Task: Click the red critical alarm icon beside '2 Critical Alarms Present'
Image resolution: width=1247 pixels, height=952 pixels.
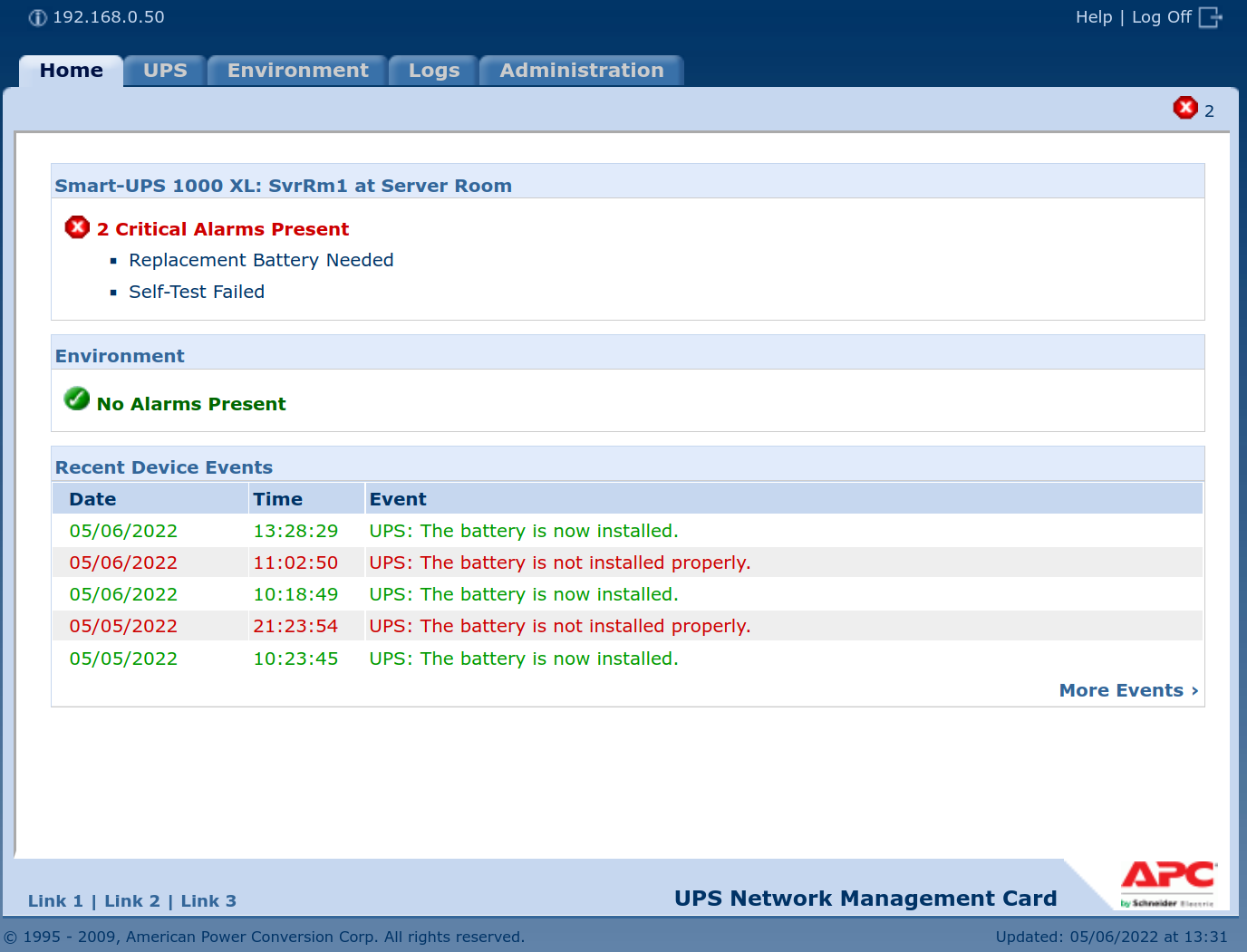Action: (x=77, y=227)
